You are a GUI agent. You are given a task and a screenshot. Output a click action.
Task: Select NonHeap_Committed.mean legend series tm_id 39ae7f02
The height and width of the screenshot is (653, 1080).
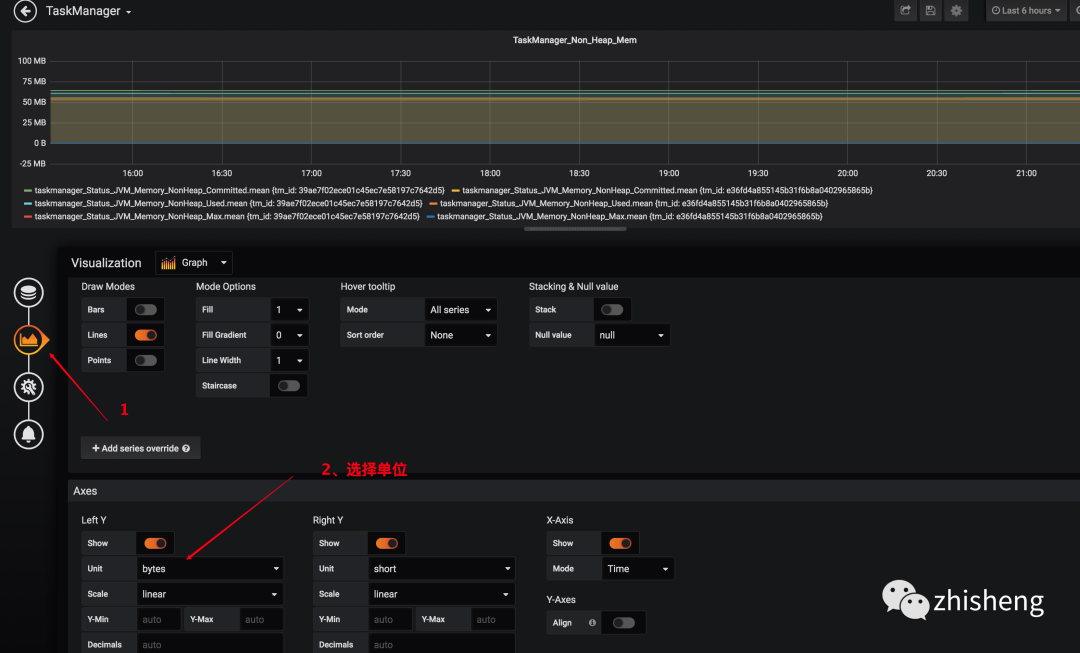point(240,190)
